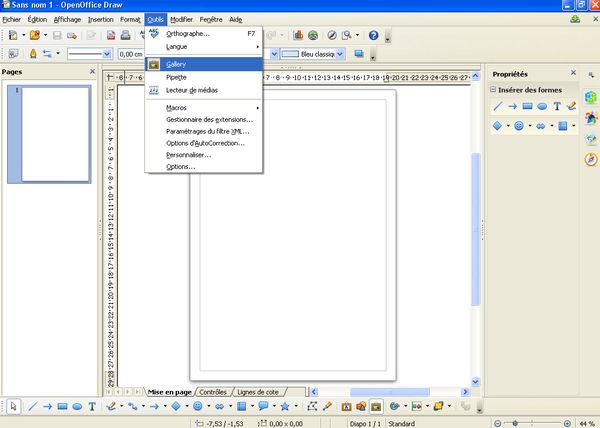Expand Arrow style dropdown arrow on line toolbar
This screenshot has height=428, width=600.
[x=58, y=54]
